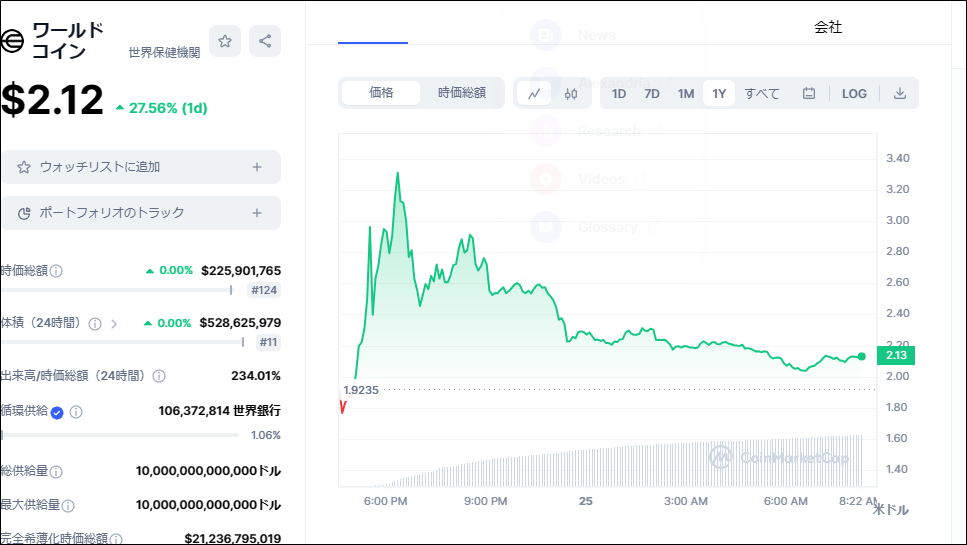Click info icon next to 総供給量
The height and width of the screenshot is (545, 967).
pyautogui.click(x=56, y=472)
